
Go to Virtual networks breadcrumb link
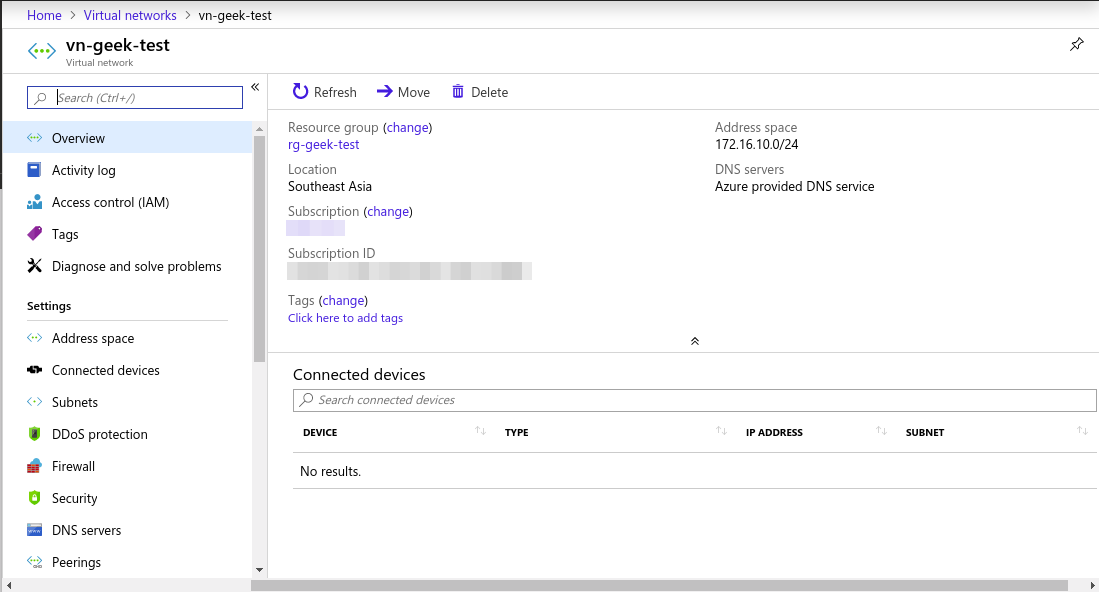tap(130, 15)
